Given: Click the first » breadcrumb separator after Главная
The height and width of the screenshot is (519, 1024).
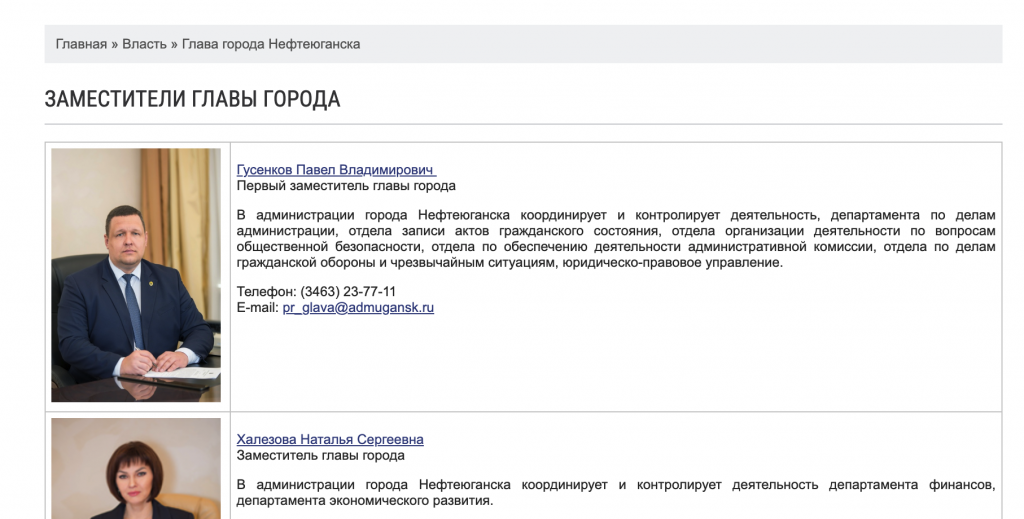Looking at the screenshot, I should point(114,44).
